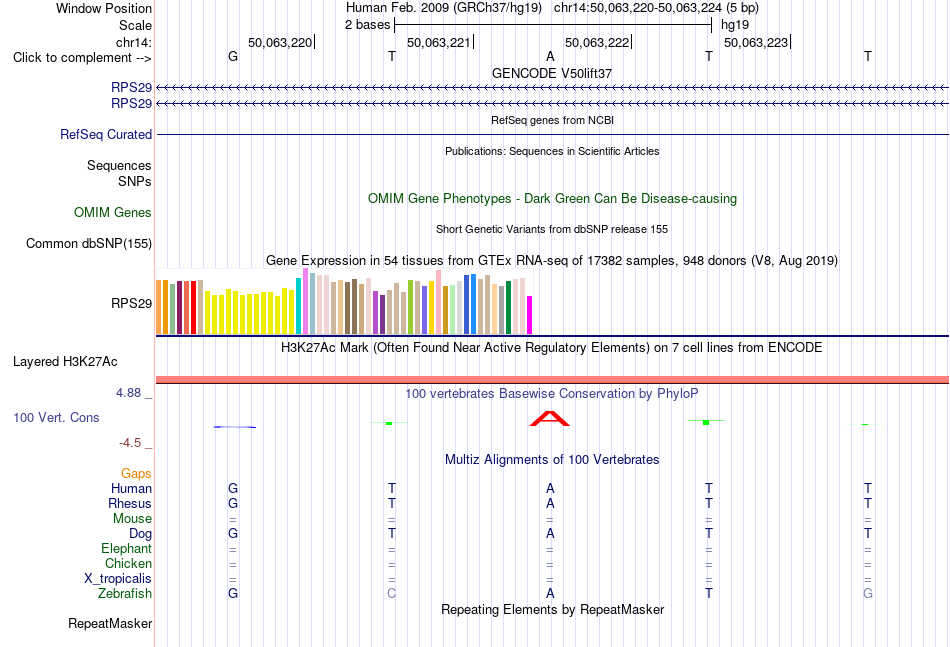
Task: Click the upper RPS29 GENCODE track label
Action: pyautogui.click(x=131, y=87)
